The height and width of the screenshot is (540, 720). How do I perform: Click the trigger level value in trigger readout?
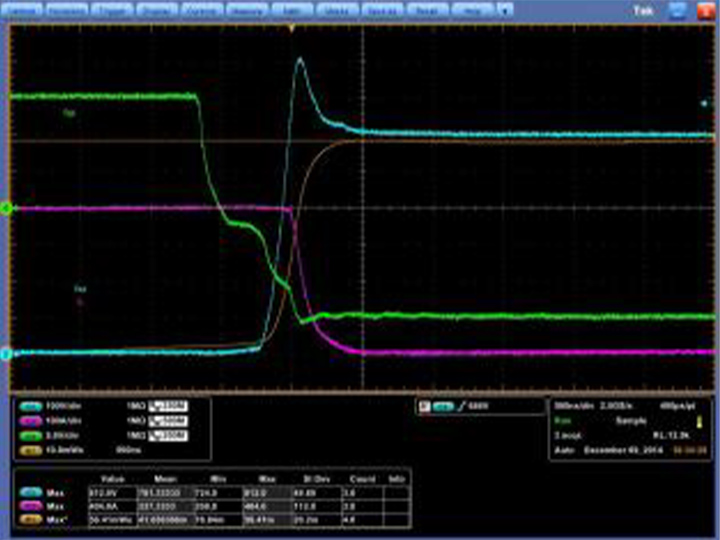coord(478,406)
